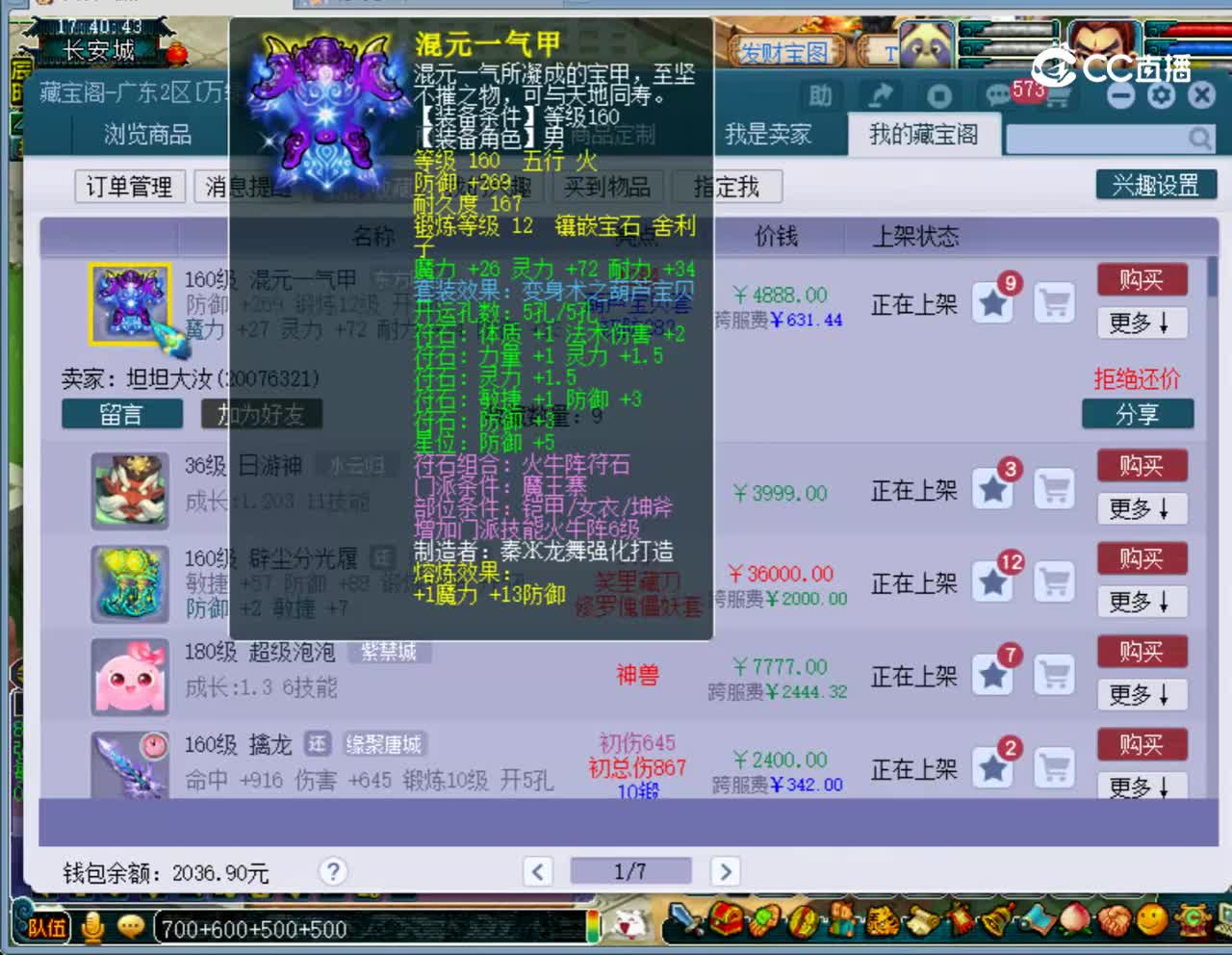Go to previous page arrow
The height and width of the screenshot is (955, 1232).
coord(538,871)
